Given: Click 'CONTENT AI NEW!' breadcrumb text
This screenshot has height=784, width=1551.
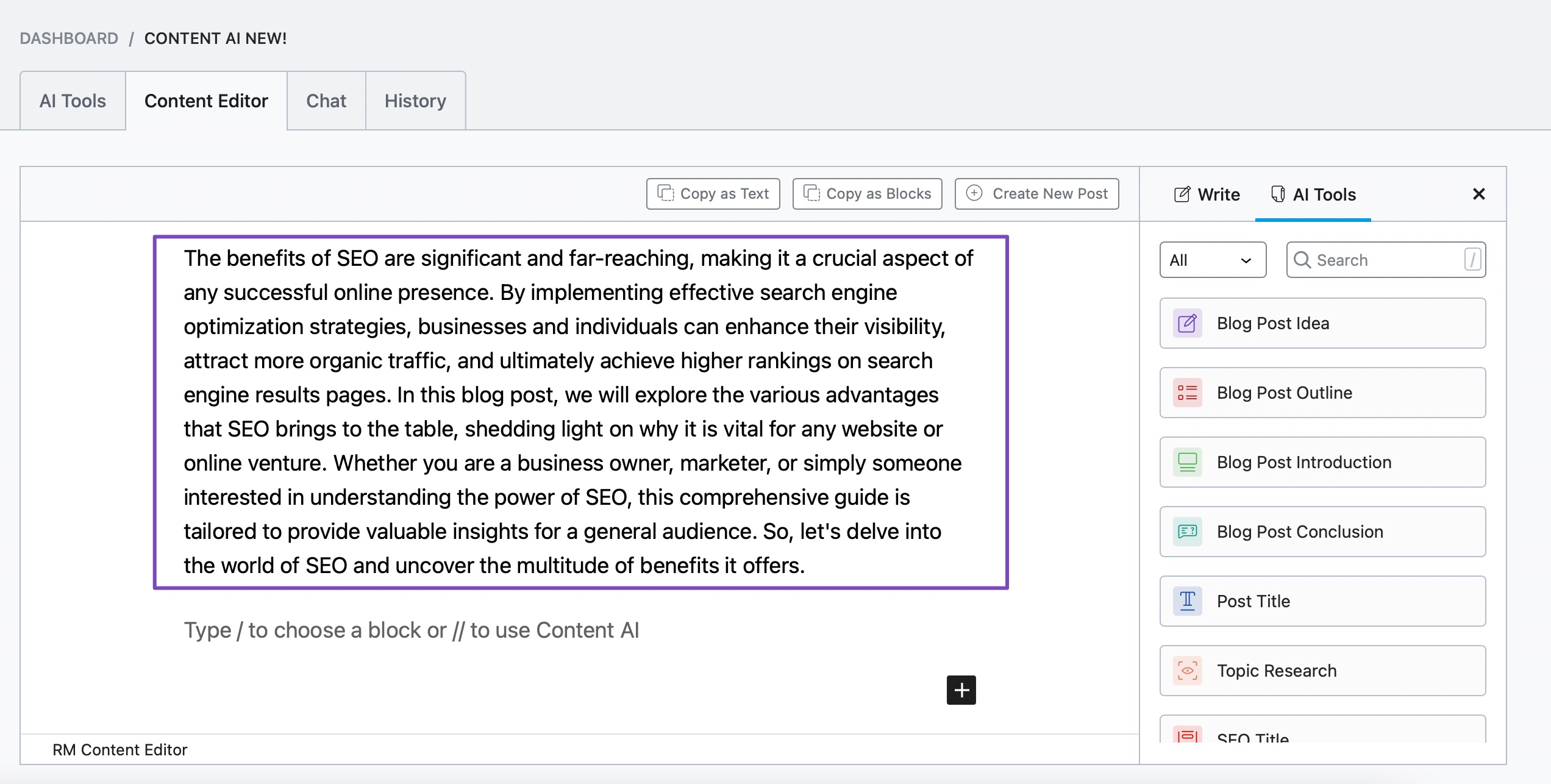Looking at the screenshot, I should (215, 38).
